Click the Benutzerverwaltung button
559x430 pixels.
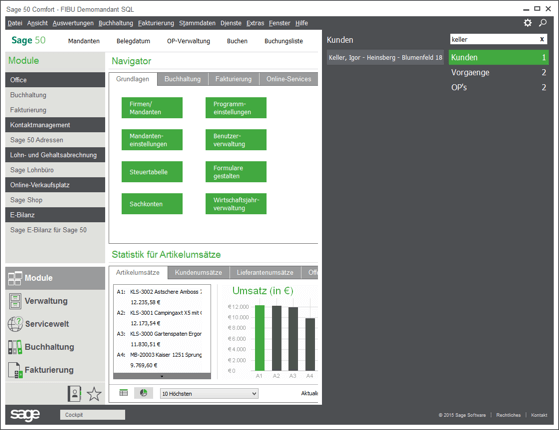[236, 140]
